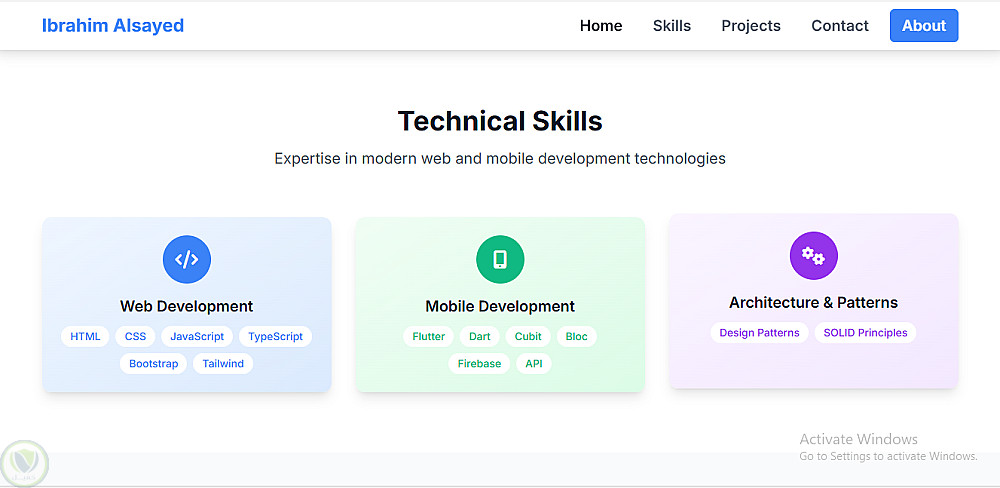This screenshot has height=488, width=1000.
Task: Open the Contact nav link
Action: tap(840, 26)
